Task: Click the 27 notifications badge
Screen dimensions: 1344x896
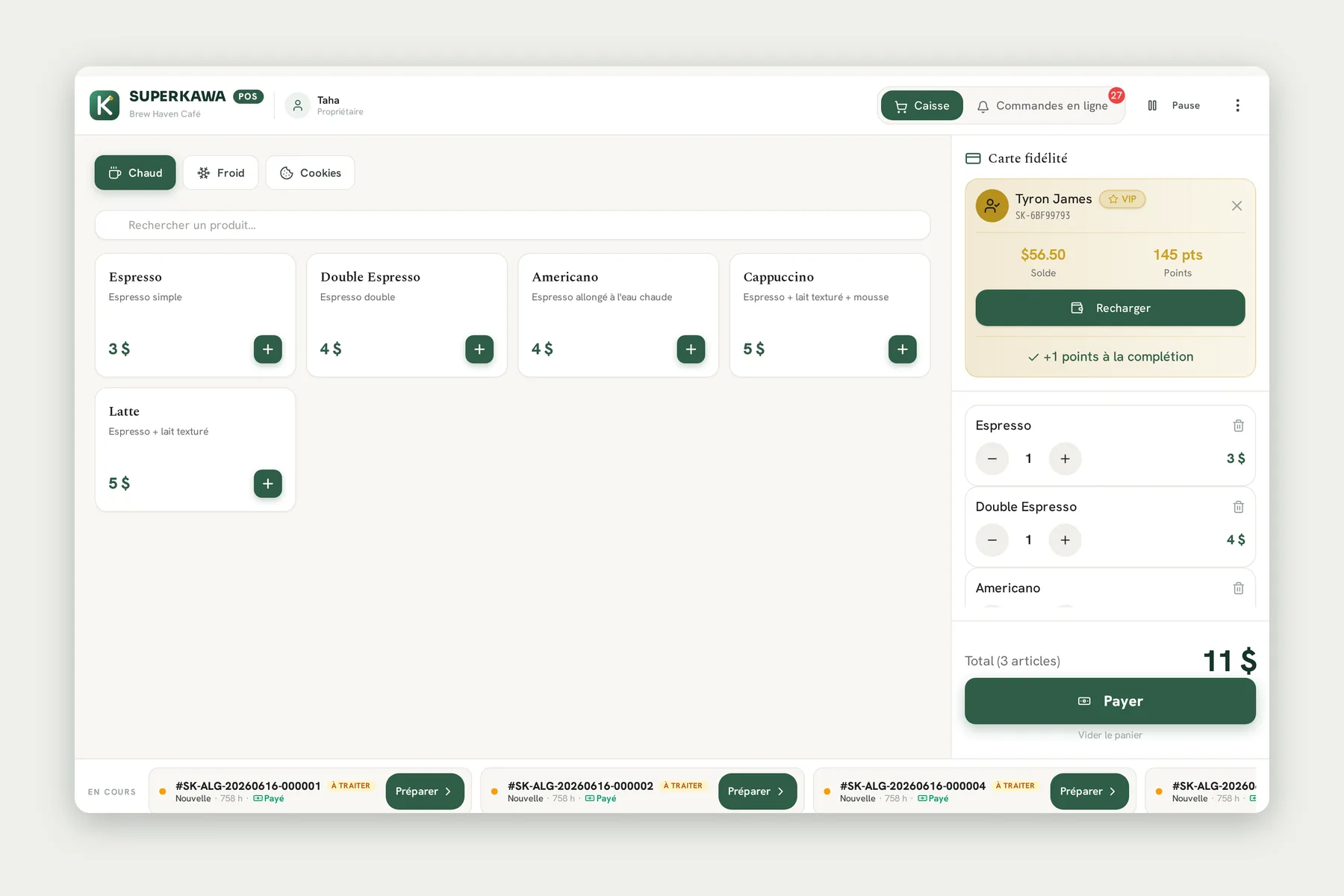Action: (1116, 96)
